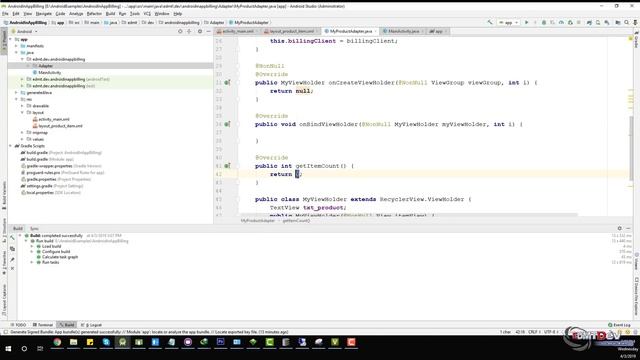Switch to the Sync tab in Build panel
640x360 pixels.
[x=34, y=229]
